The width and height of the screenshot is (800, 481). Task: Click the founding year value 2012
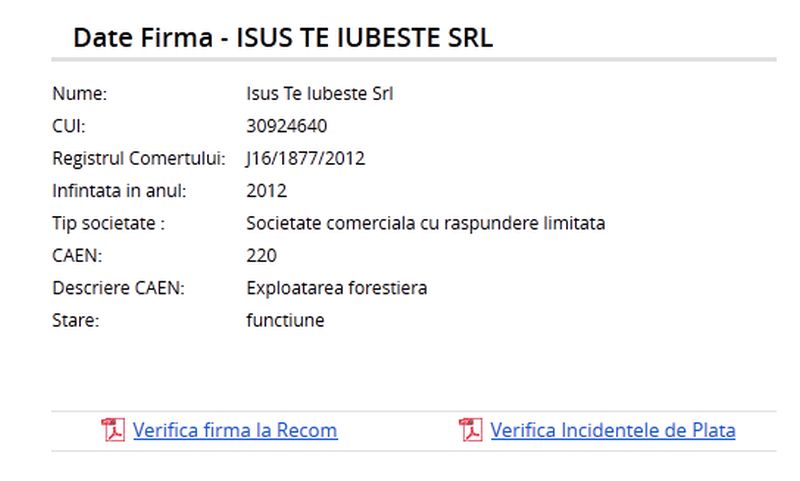(x=267, y=191)
